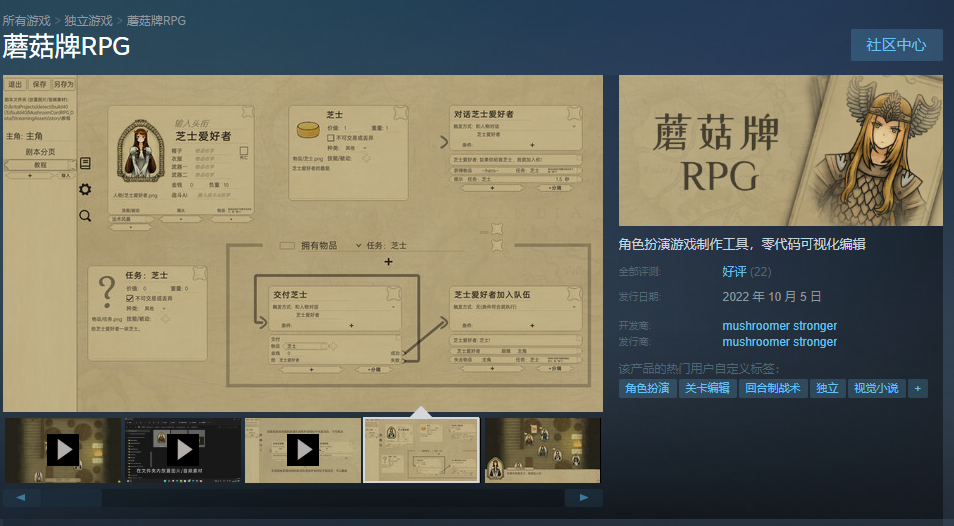Click 另存为 in the editor toolbar
Image resolution: width=954 pixels, height=526 pixels.
pyautogui.click(x=63, y=84)
